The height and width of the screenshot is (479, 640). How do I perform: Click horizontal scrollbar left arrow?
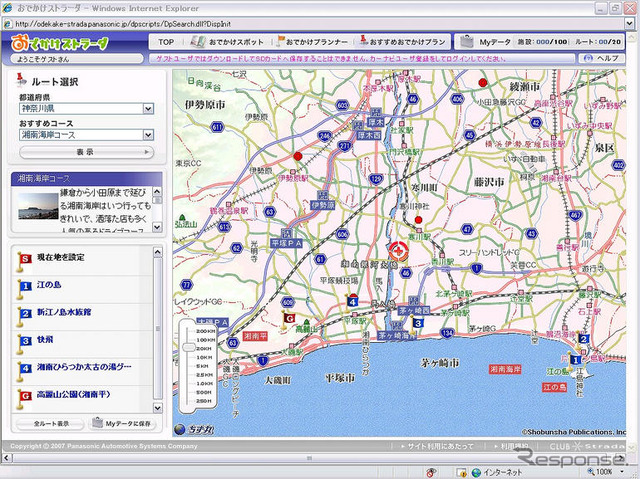7,458
